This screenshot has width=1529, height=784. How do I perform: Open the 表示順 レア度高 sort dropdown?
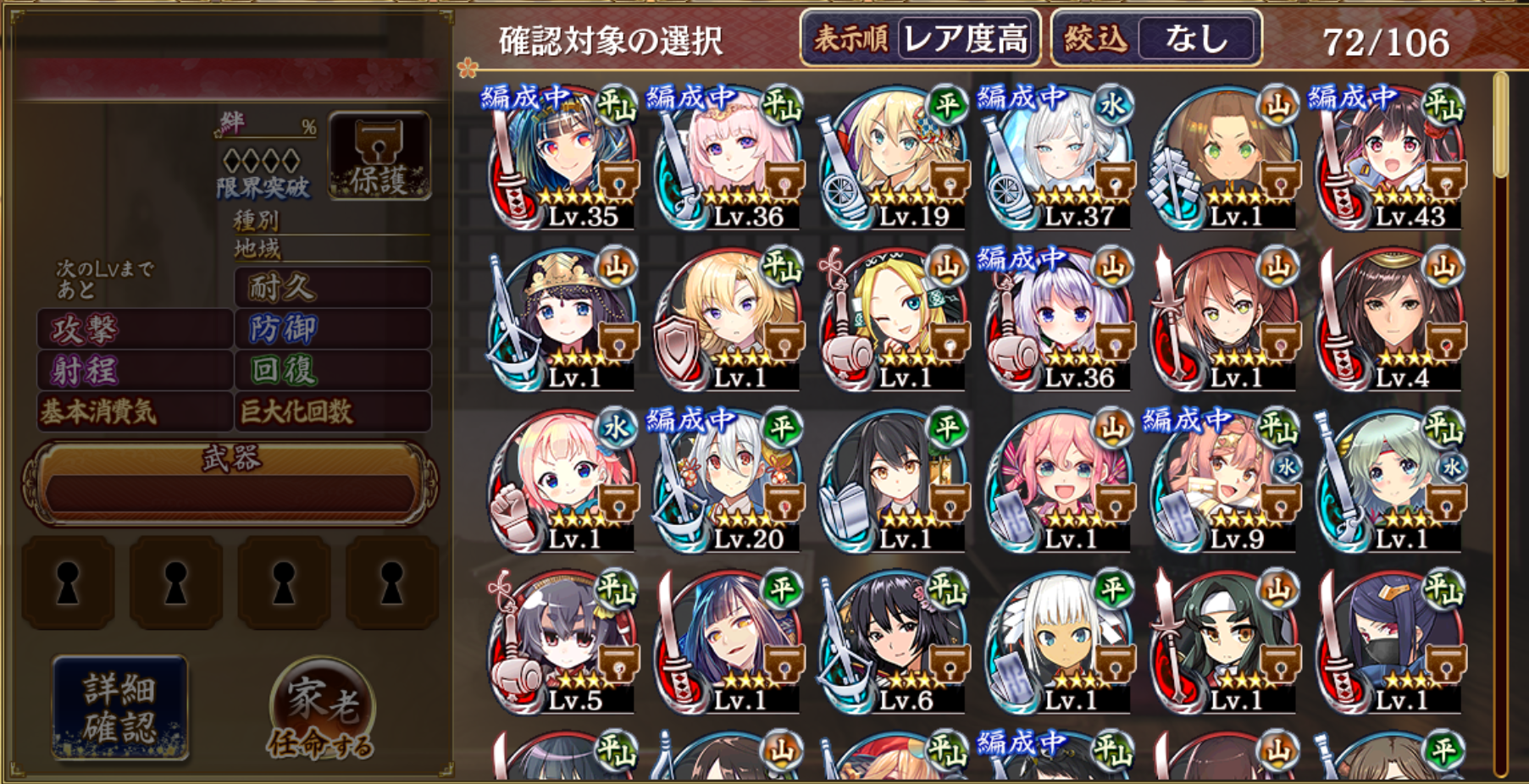pyautogui.click(x=921, y=38)
